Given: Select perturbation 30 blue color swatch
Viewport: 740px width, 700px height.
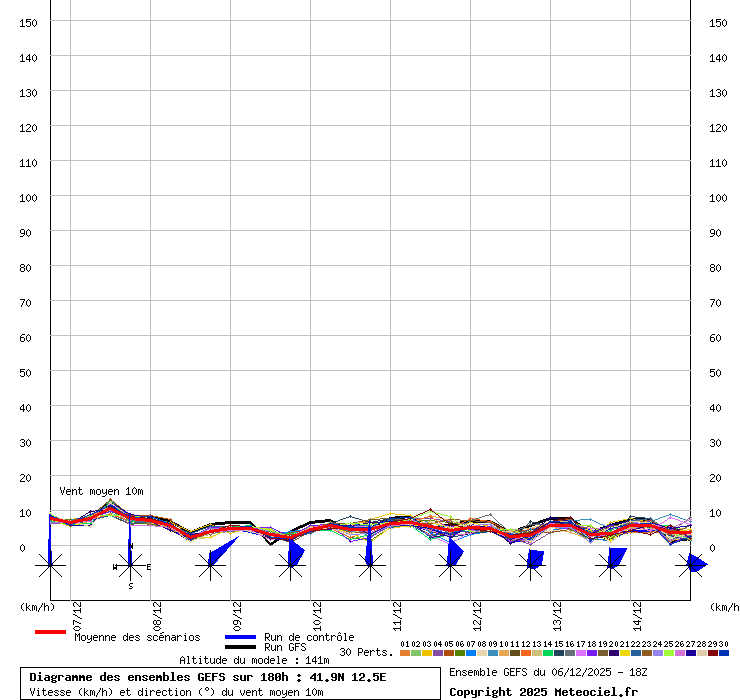Looking at the screenshot, I should coord(724,653).
